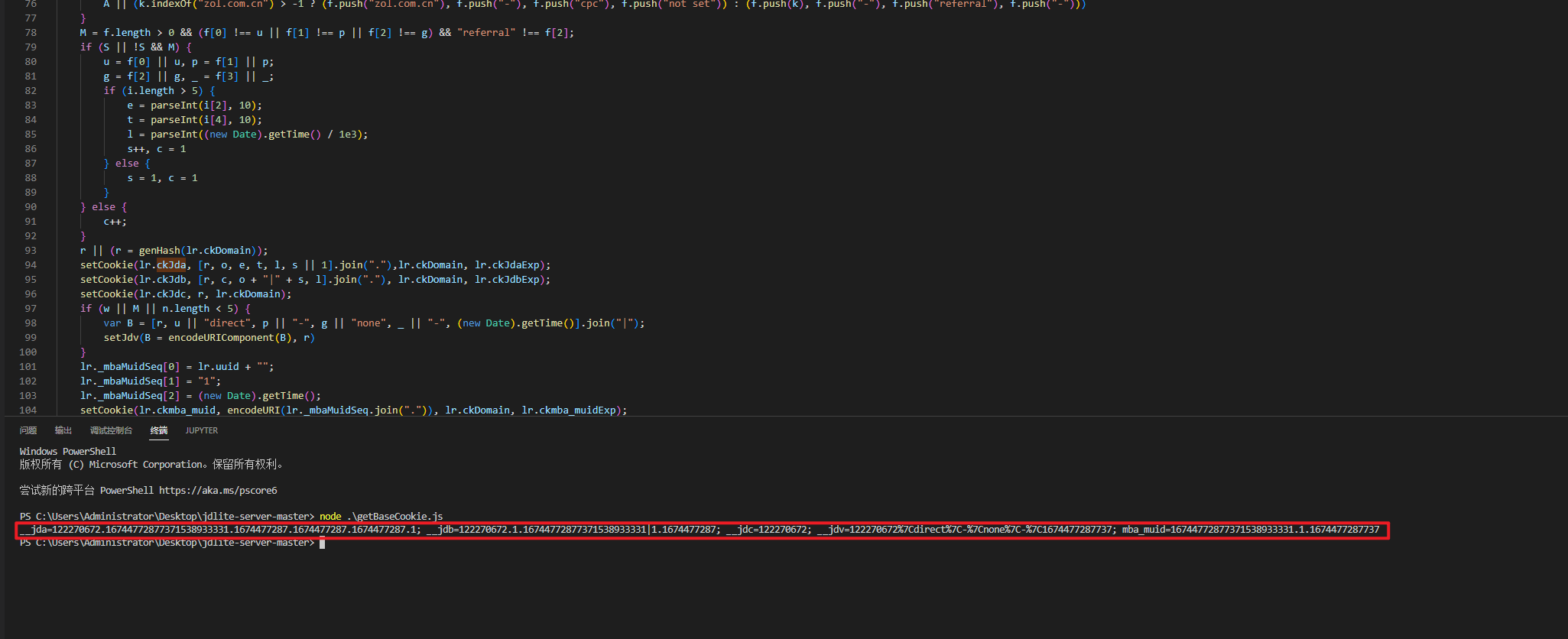Screen dimensions: 1568x639
Task: Click the 'node .\getBaseCookie.js' command text
Action: coord(381,517)
